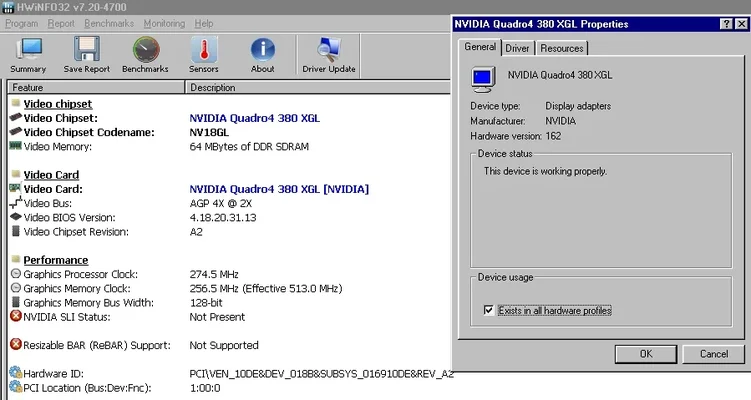Click the bus icon beside Video Bus
This screenshot has height=400, width=751.
pos(16,202)
